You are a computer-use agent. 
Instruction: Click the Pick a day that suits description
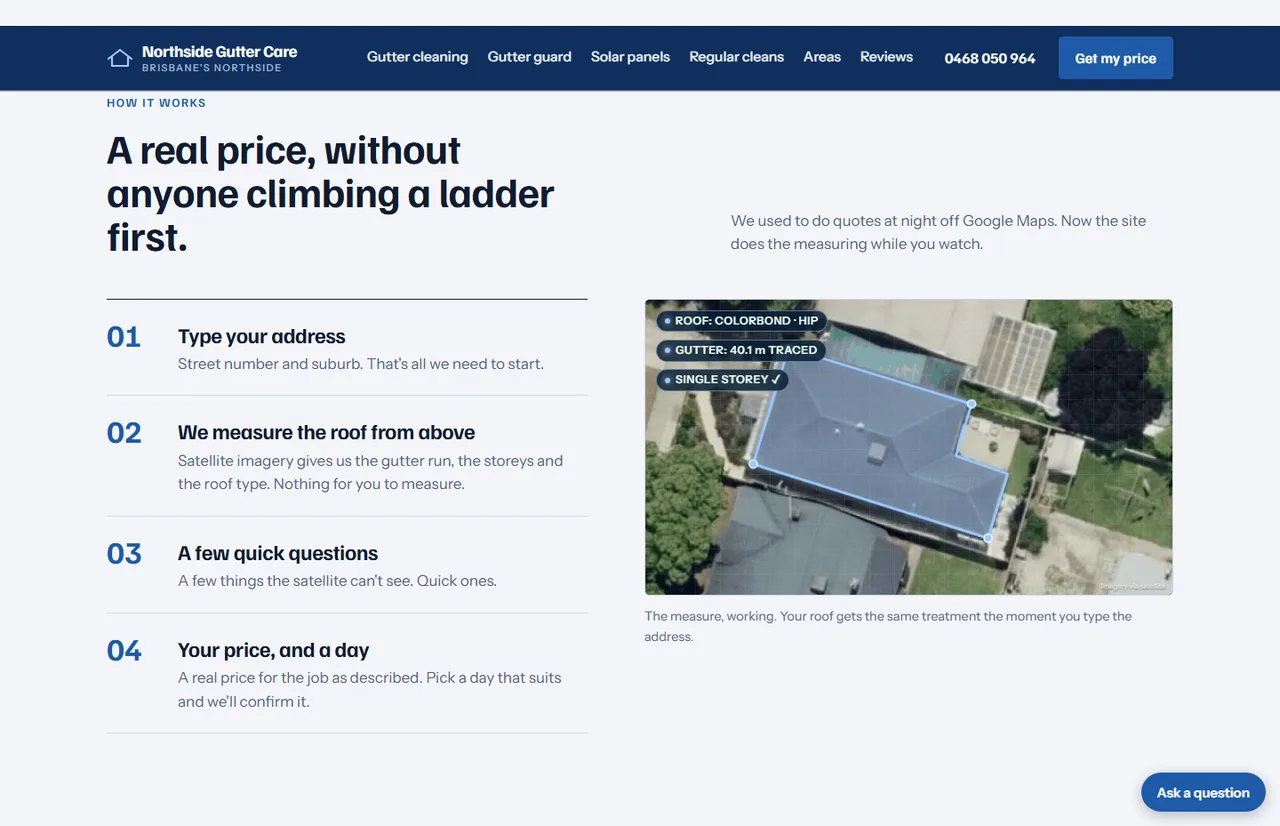[x=369, y=690]
